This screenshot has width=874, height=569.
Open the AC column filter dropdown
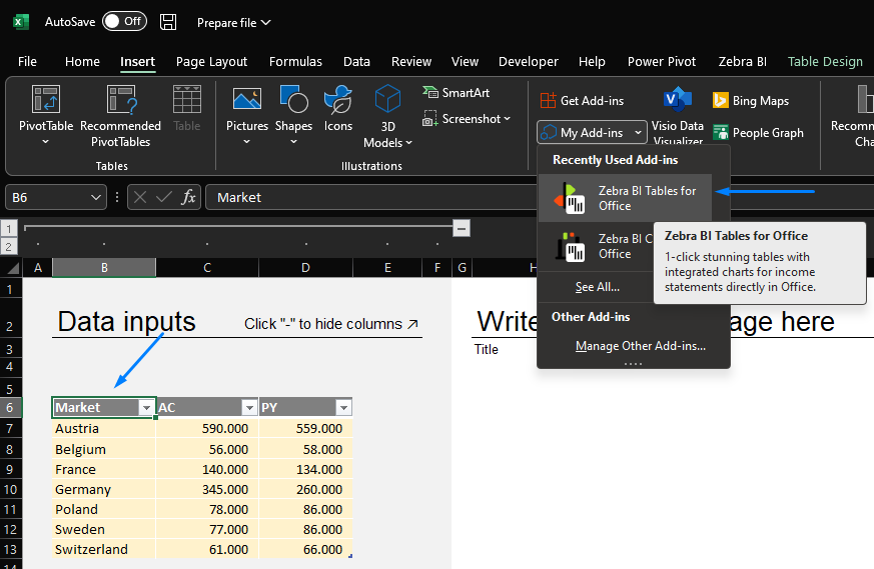coord(250,408)
